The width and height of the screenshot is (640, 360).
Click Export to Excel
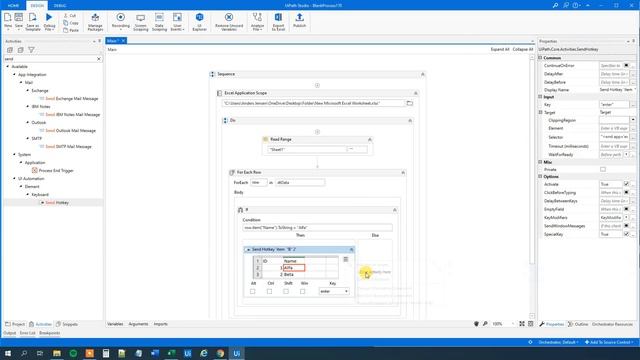[278, 22]
